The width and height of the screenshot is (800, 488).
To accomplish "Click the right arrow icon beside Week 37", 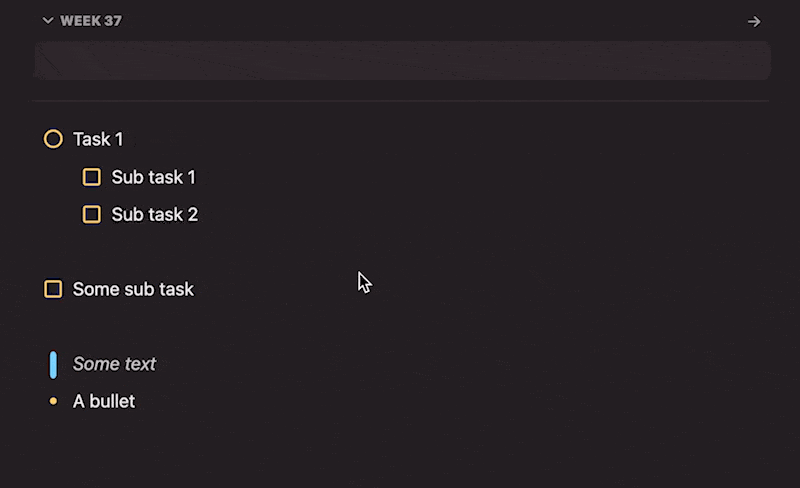I will coord(754,21).
